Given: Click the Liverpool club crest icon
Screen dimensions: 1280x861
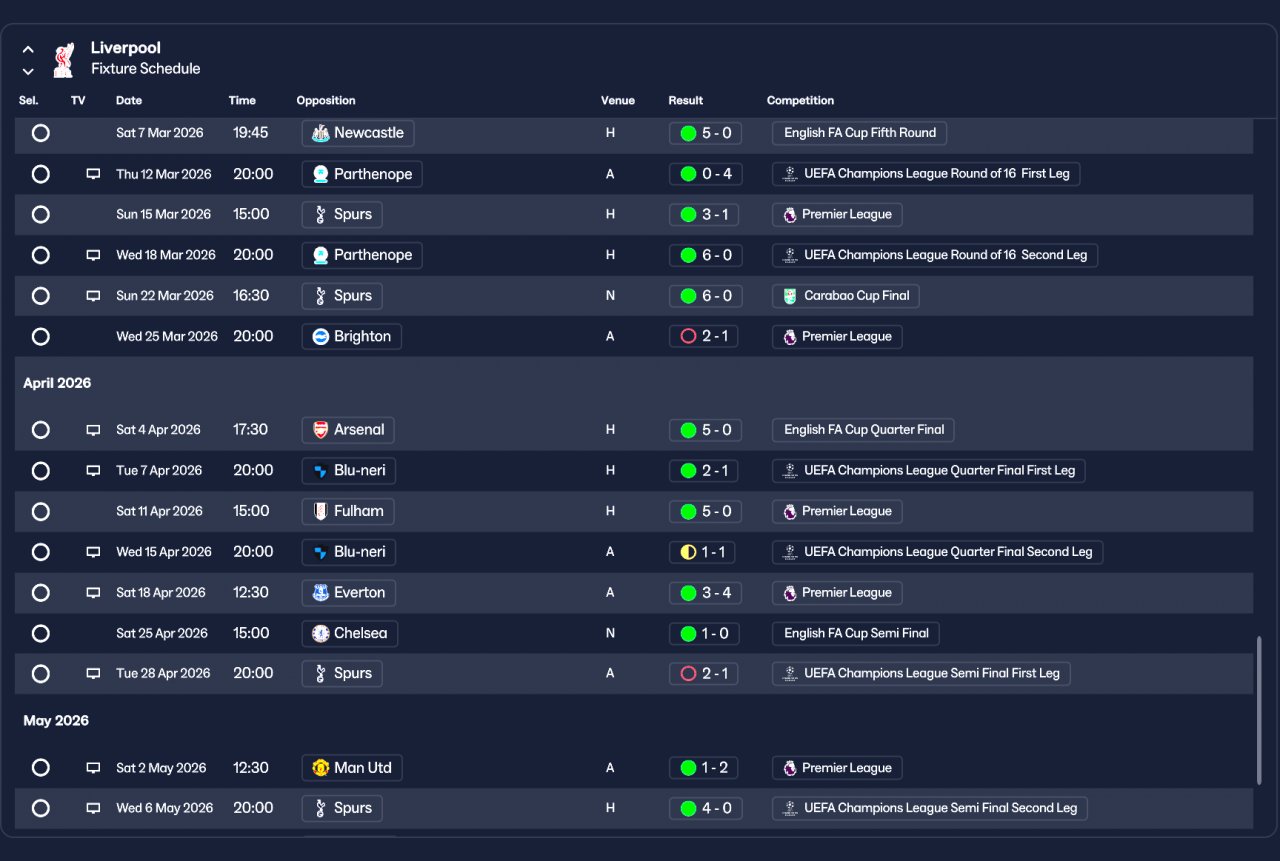Looking at the screenshot, I should pos(63,59).
